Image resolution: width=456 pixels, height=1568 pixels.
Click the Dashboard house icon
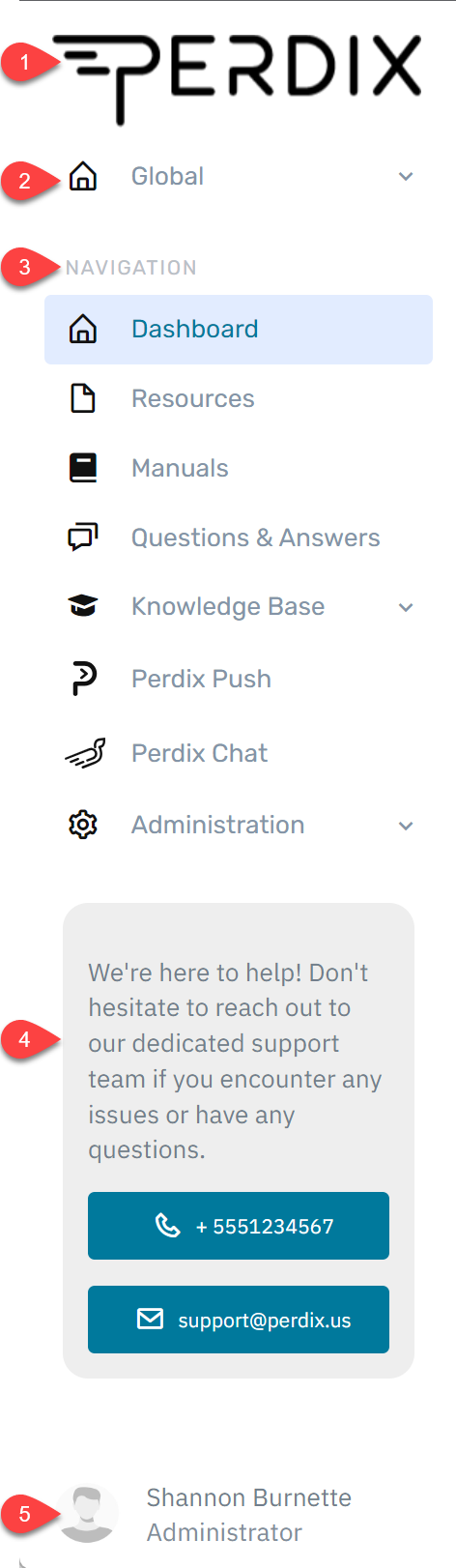pos(83,330)
